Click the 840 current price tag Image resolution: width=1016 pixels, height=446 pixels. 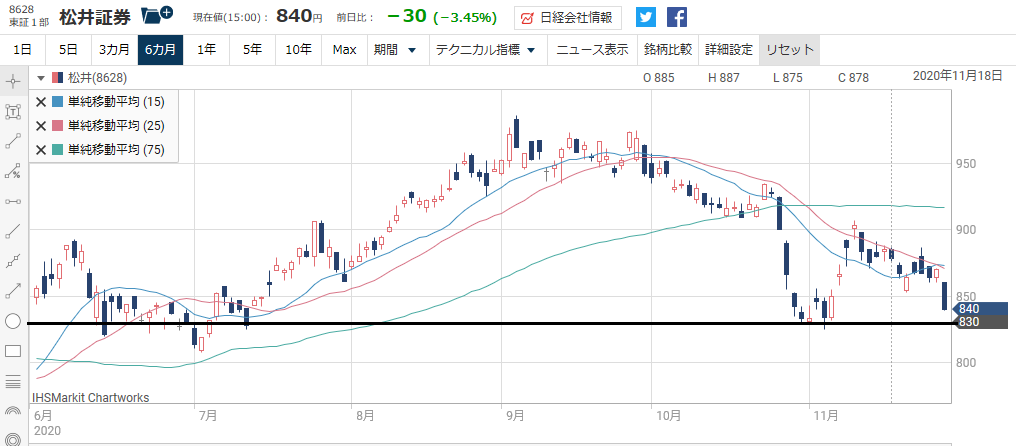982,309
